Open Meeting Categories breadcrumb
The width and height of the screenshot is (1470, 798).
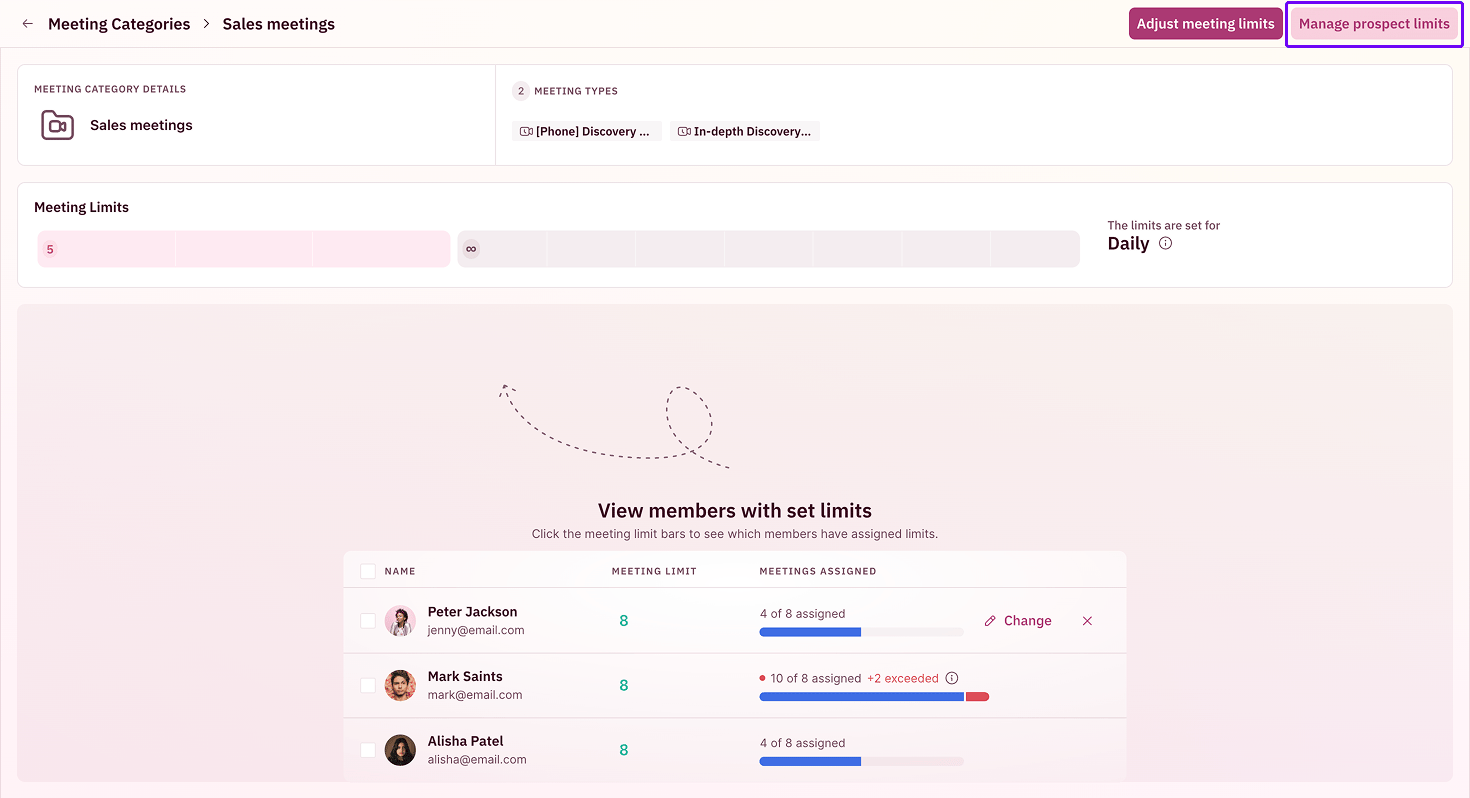pos(119,24)
